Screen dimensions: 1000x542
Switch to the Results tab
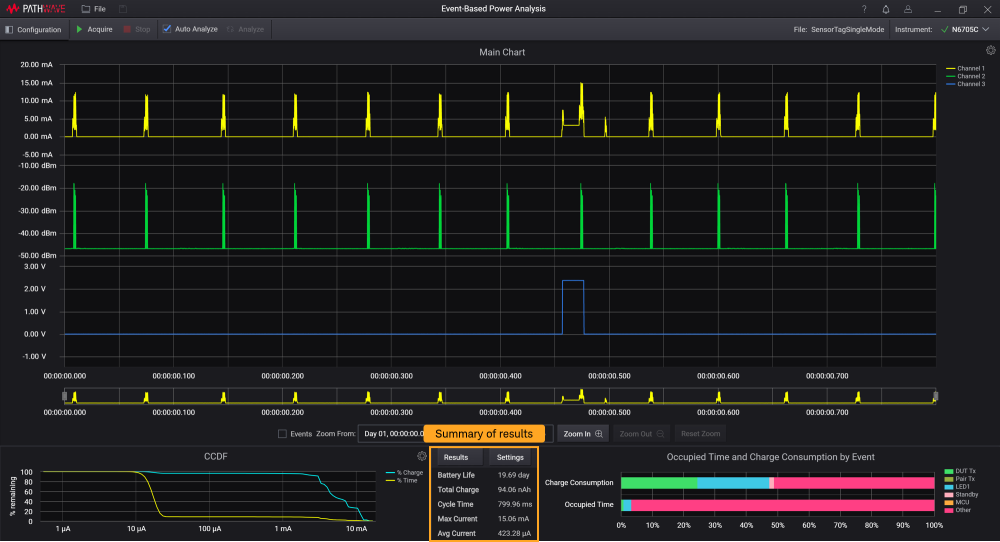point(456,457)
